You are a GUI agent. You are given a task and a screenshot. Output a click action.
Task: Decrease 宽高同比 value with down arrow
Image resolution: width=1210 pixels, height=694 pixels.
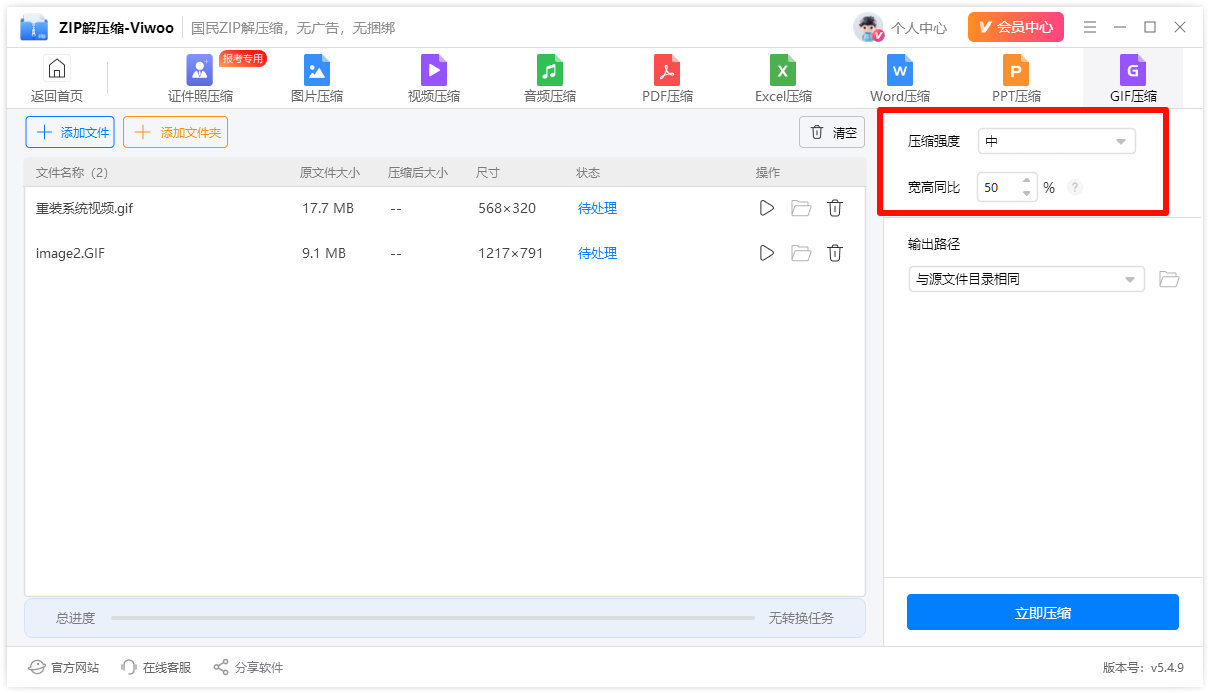(x=1027, y=194)
